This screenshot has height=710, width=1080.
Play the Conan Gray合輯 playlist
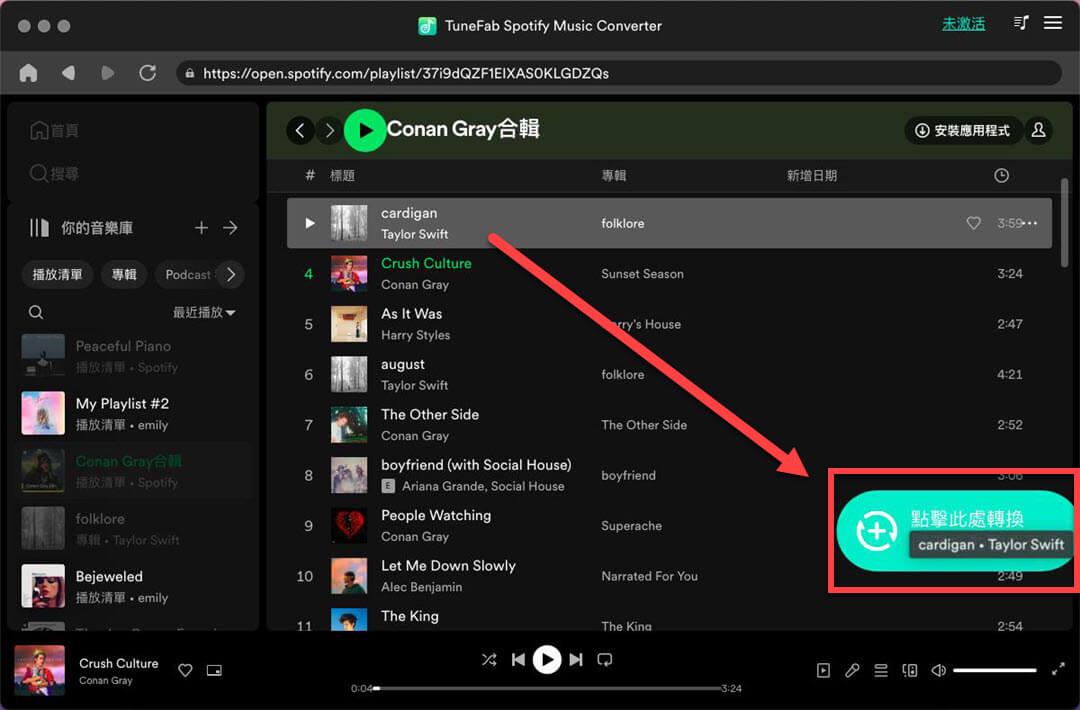(x=364, y=130)
